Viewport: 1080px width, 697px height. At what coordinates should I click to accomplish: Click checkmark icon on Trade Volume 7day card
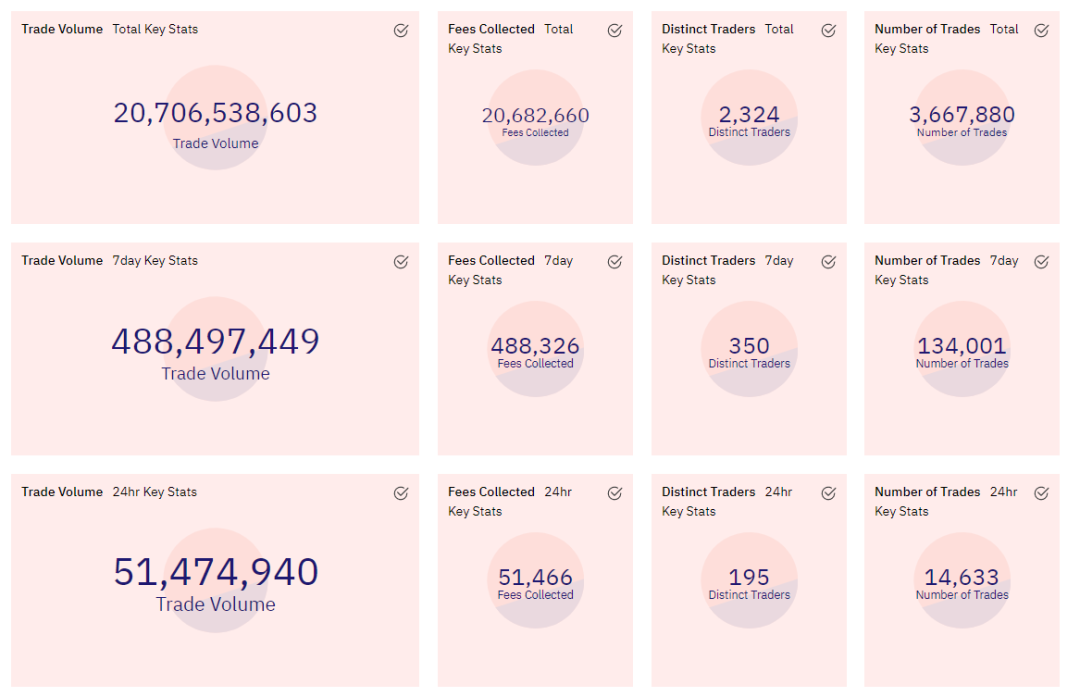[x=401, y=262]
